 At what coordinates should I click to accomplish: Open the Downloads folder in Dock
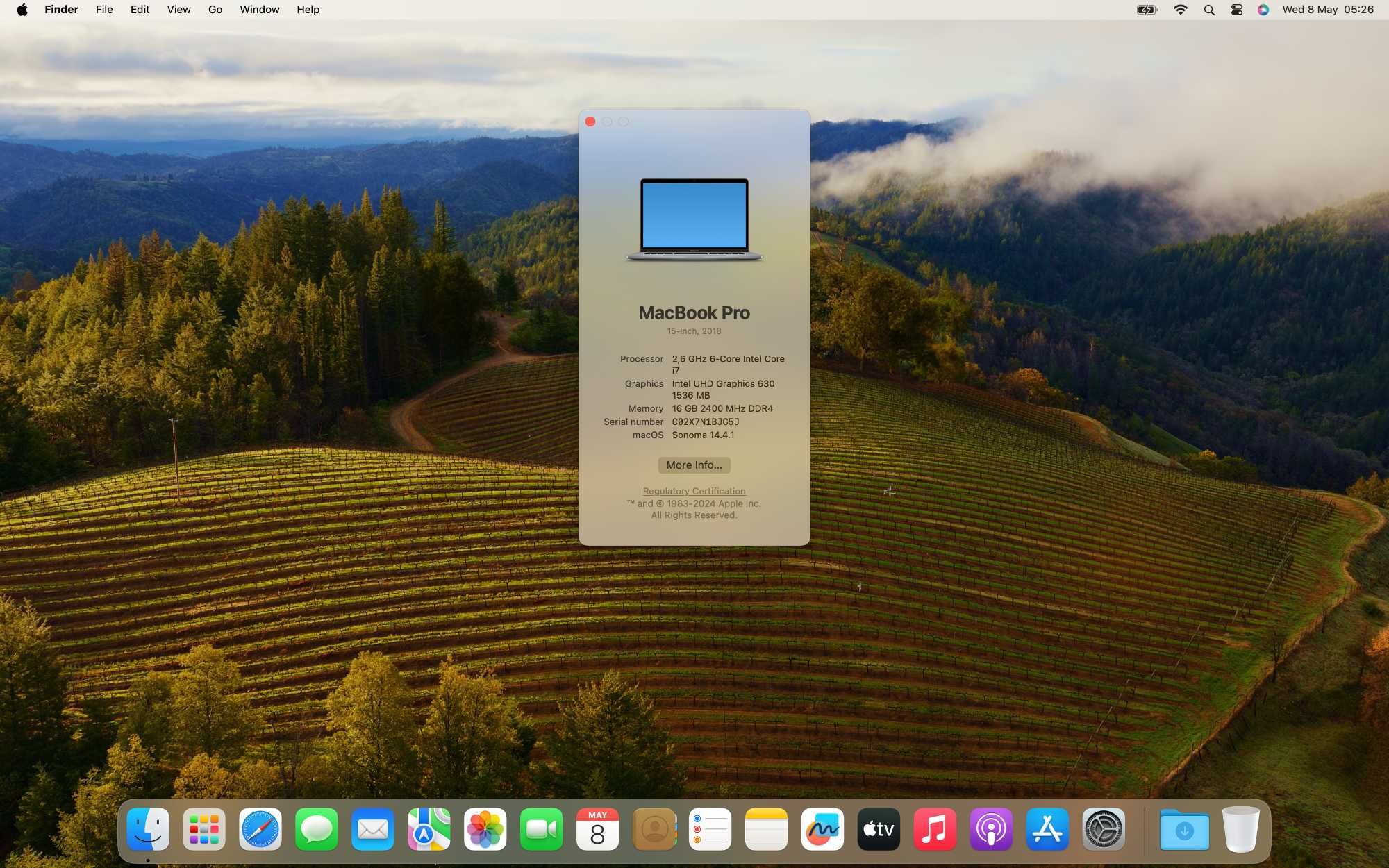1185,829
